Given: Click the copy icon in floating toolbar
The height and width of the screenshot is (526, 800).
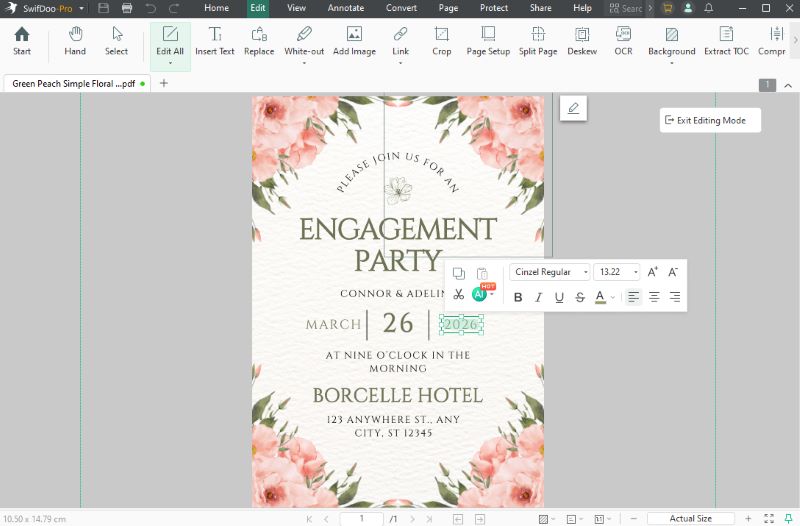Looking at the screenshot, I should point(458,273).
